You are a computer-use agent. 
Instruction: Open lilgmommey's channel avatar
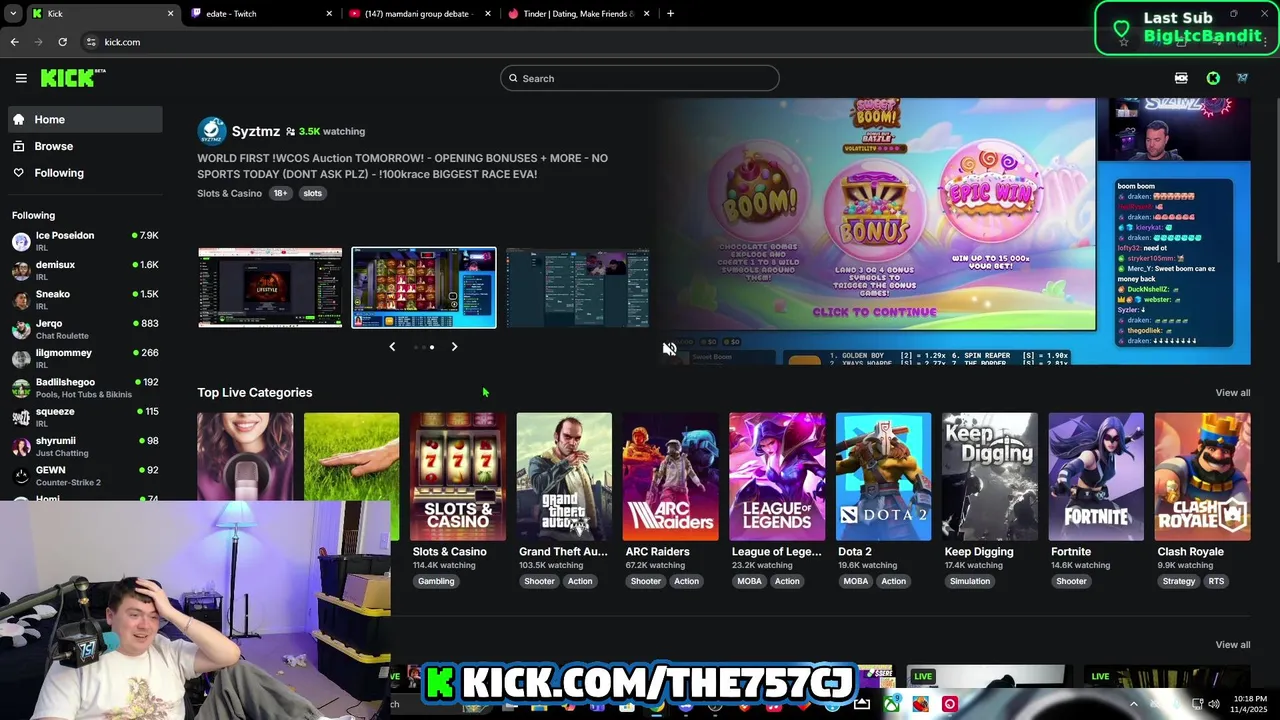[21, 359]
